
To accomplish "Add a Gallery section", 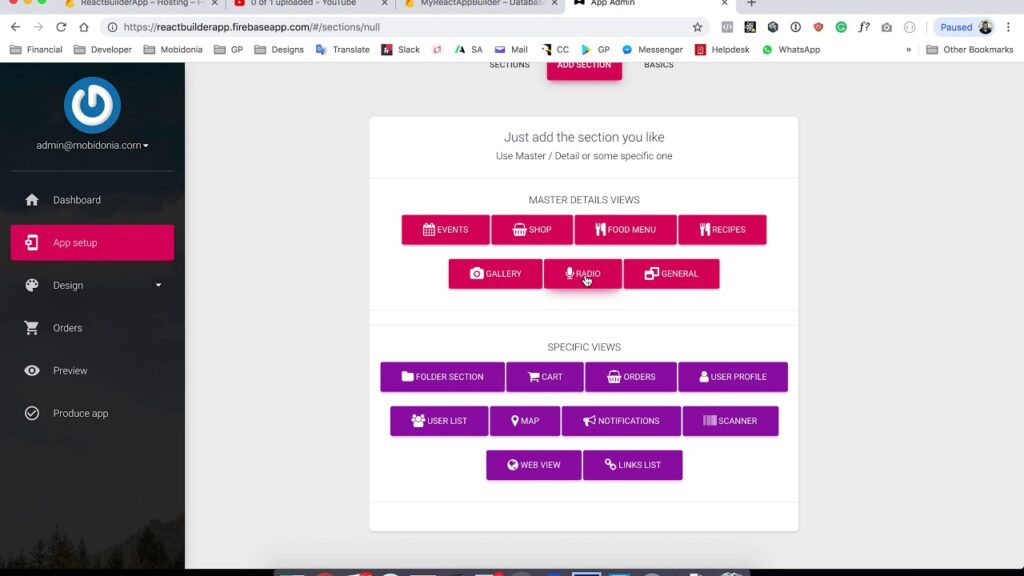I will click(495, 274).
